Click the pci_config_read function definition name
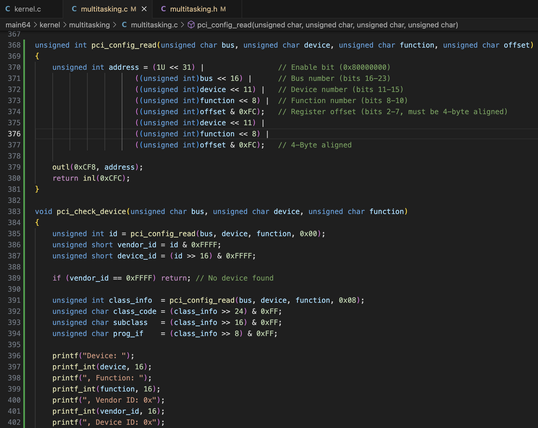Viewport: 538px width, 428px height. 124,45
